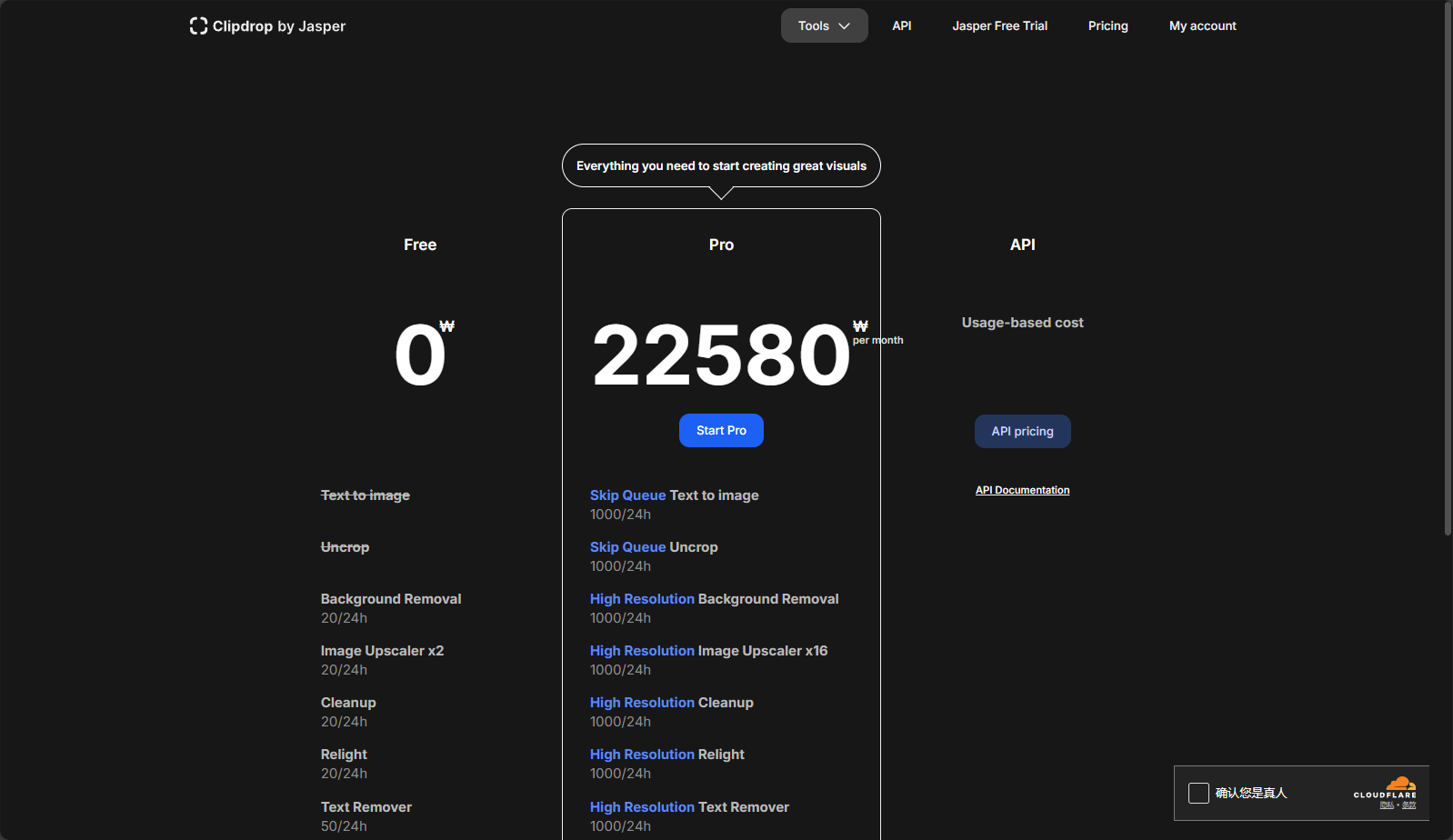Image resolution: width=1453 pixels, height=840 pixels.
Task: Go to Jasper Free Trial
Action: pos(1000,25)
